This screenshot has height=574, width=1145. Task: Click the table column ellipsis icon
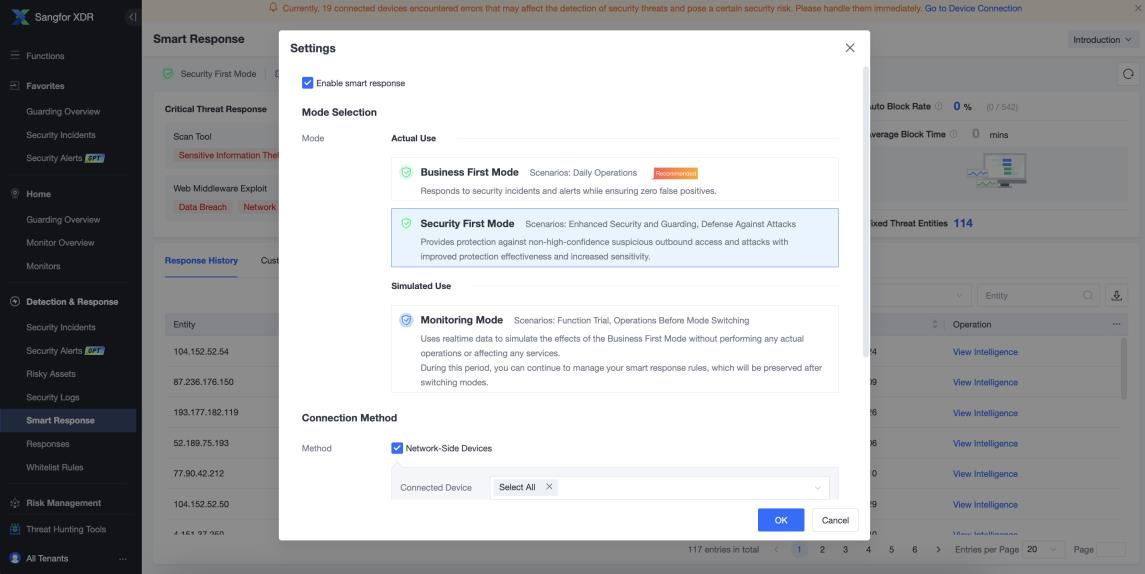[1116, 324]
